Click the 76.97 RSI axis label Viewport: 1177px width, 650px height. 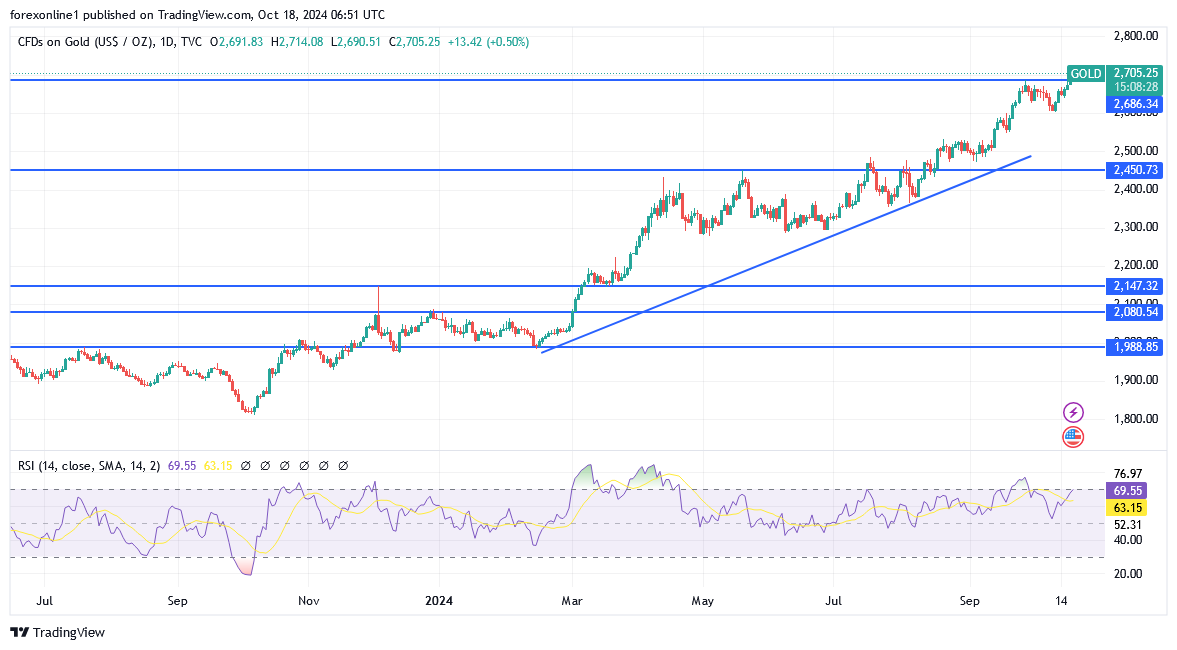click(1127, 474)
